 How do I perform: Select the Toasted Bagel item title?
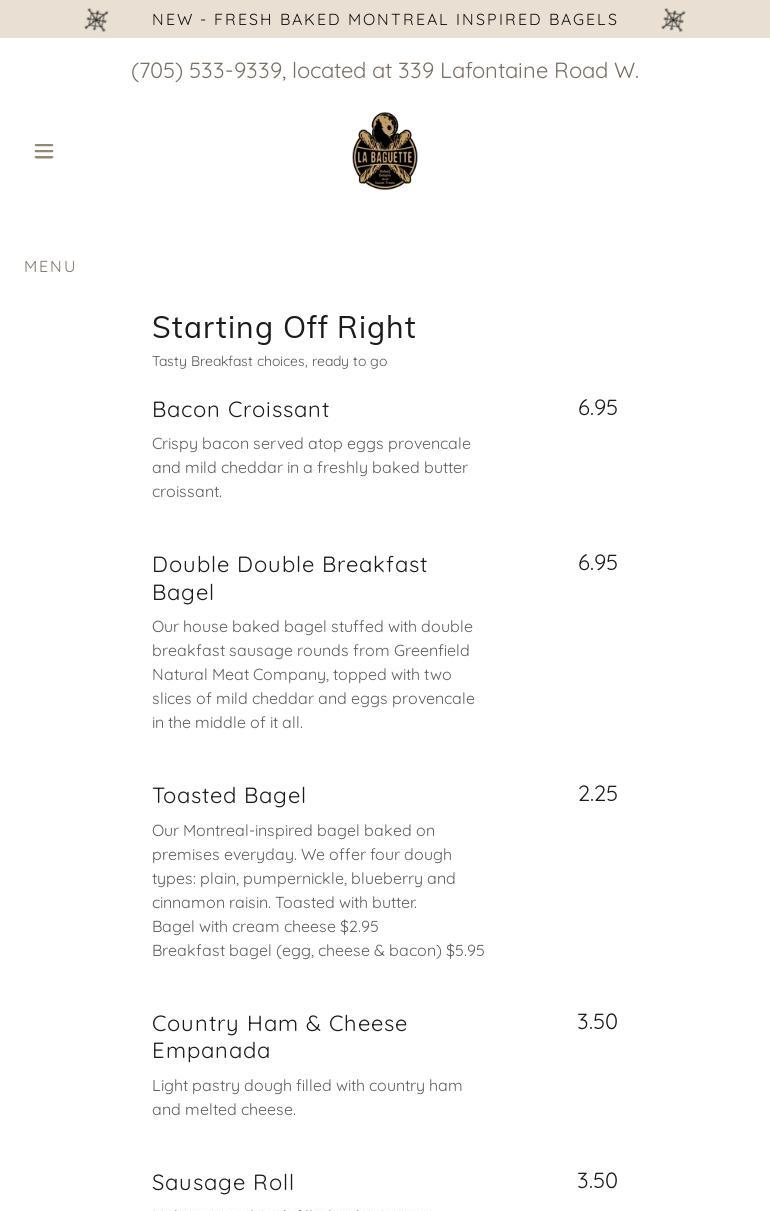pos(229,795)
